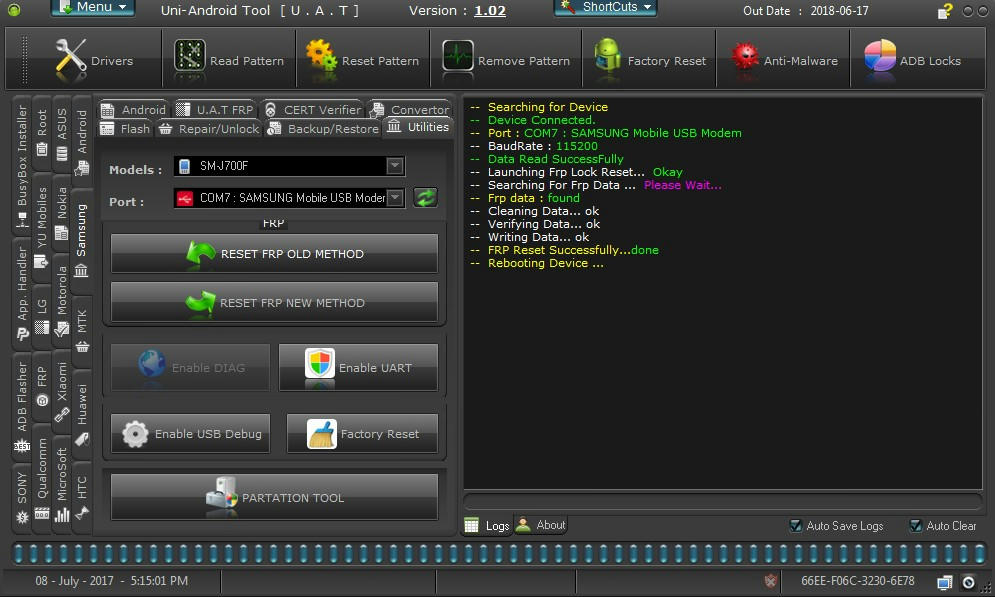Select the Android vertical side tab
This screenshot has height=597, width=995.
tap(82, 141)
